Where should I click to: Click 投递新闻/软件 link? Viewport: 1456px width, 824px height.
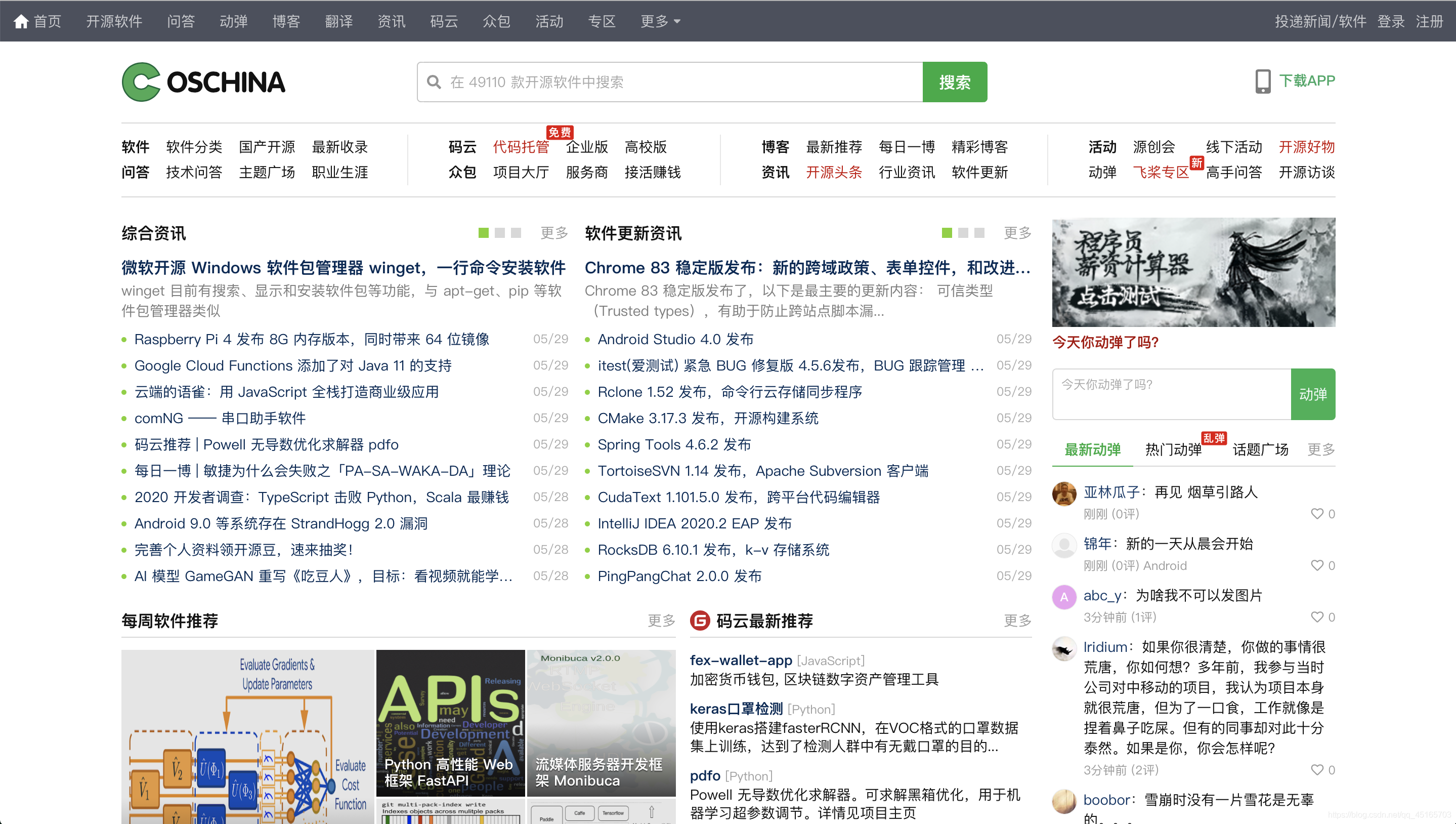1320,21
